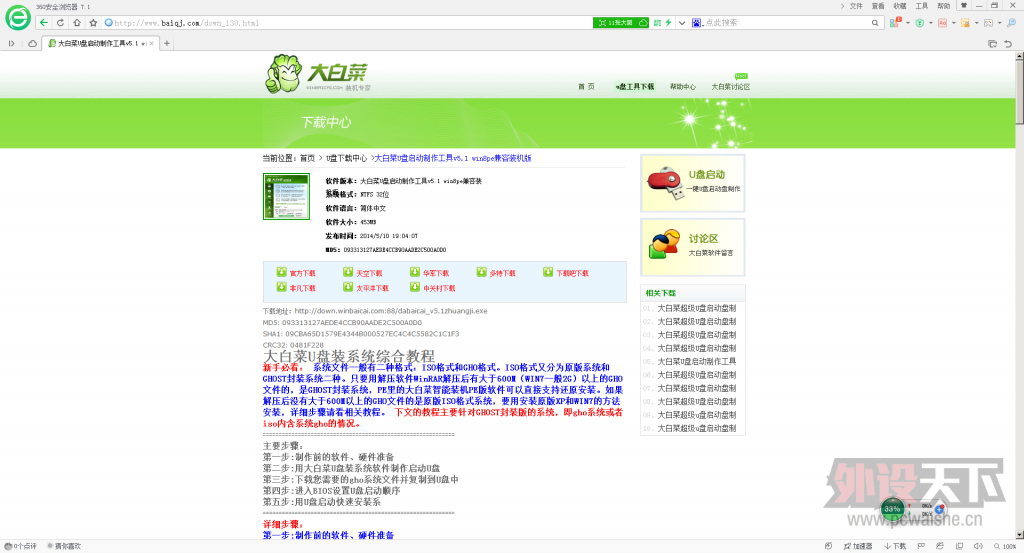Click the 加速器 status bar button
The width and height of the screenshot is (1024, 553).
click(x=857, y=546)
